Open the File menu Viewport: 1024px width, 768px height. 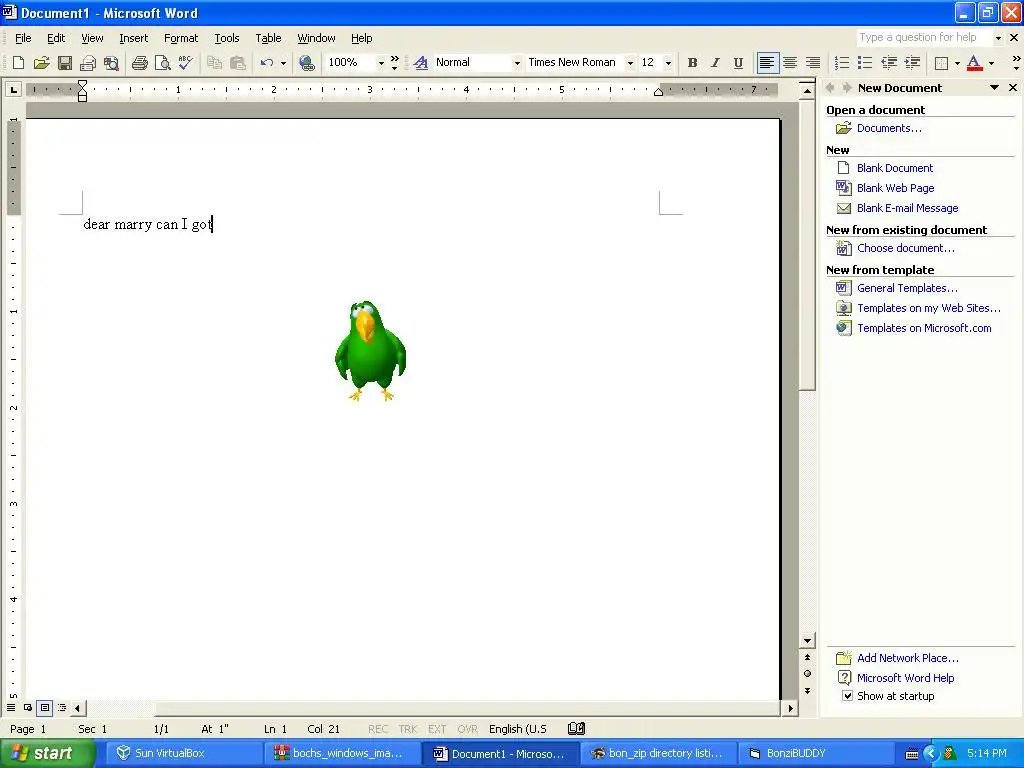click(23, 38)
